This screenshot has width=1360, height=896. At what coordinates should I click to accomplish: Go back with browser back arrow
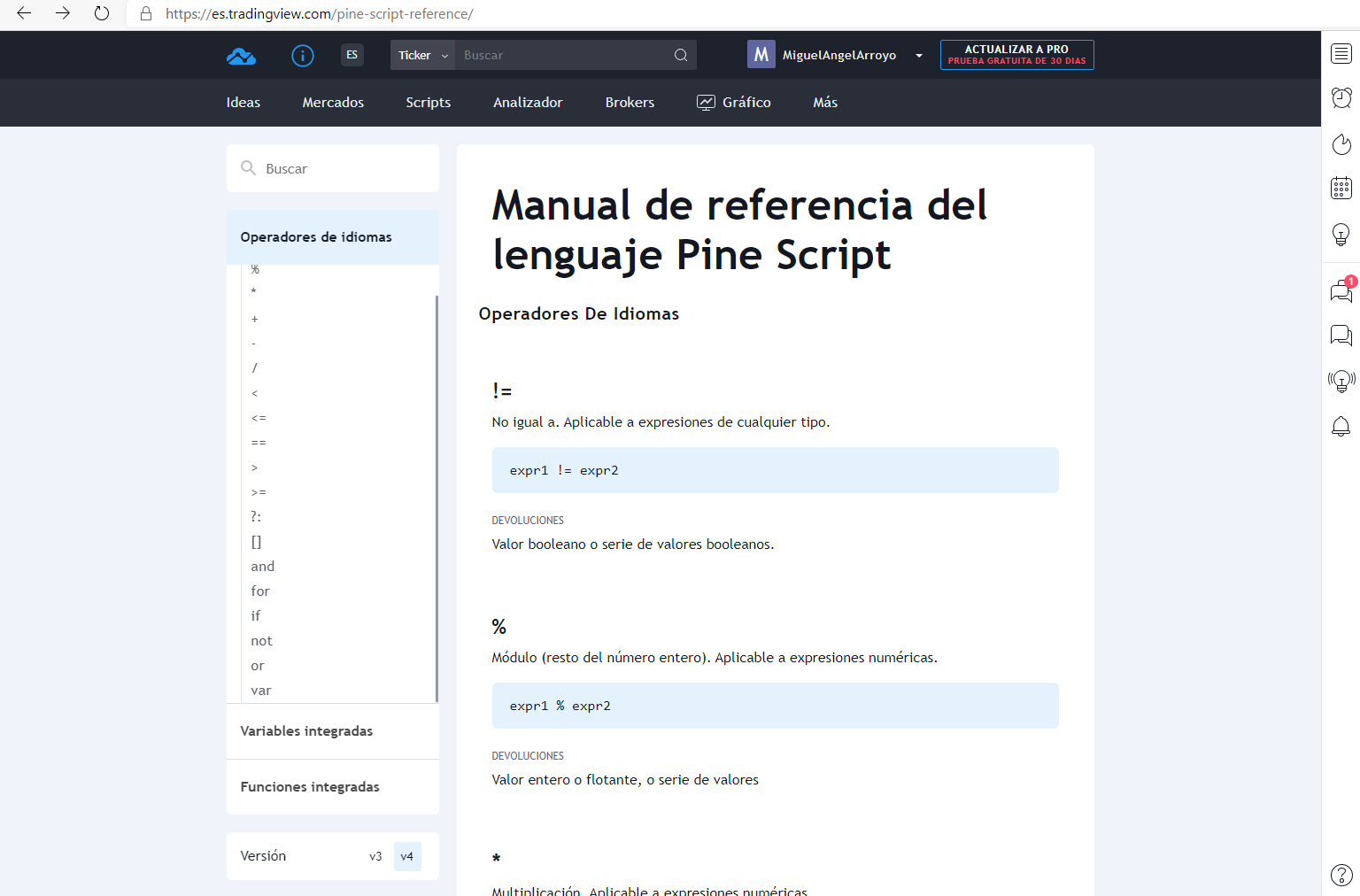(x=24, y=13)
